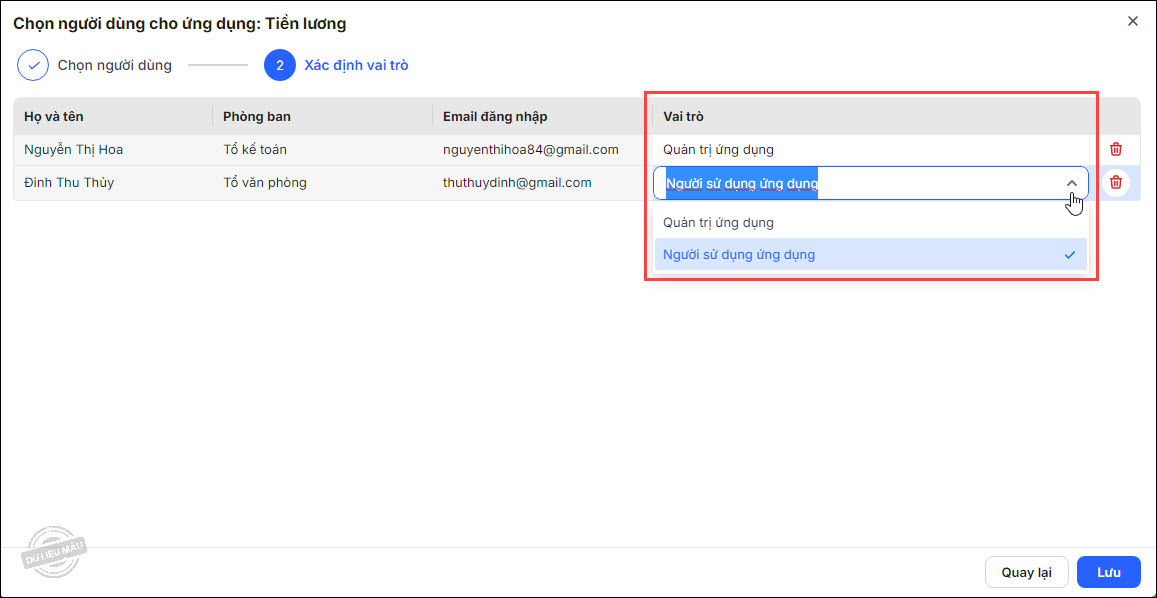Go to Chọn người dùng step label
The image size is (1157, 598).
115,66
